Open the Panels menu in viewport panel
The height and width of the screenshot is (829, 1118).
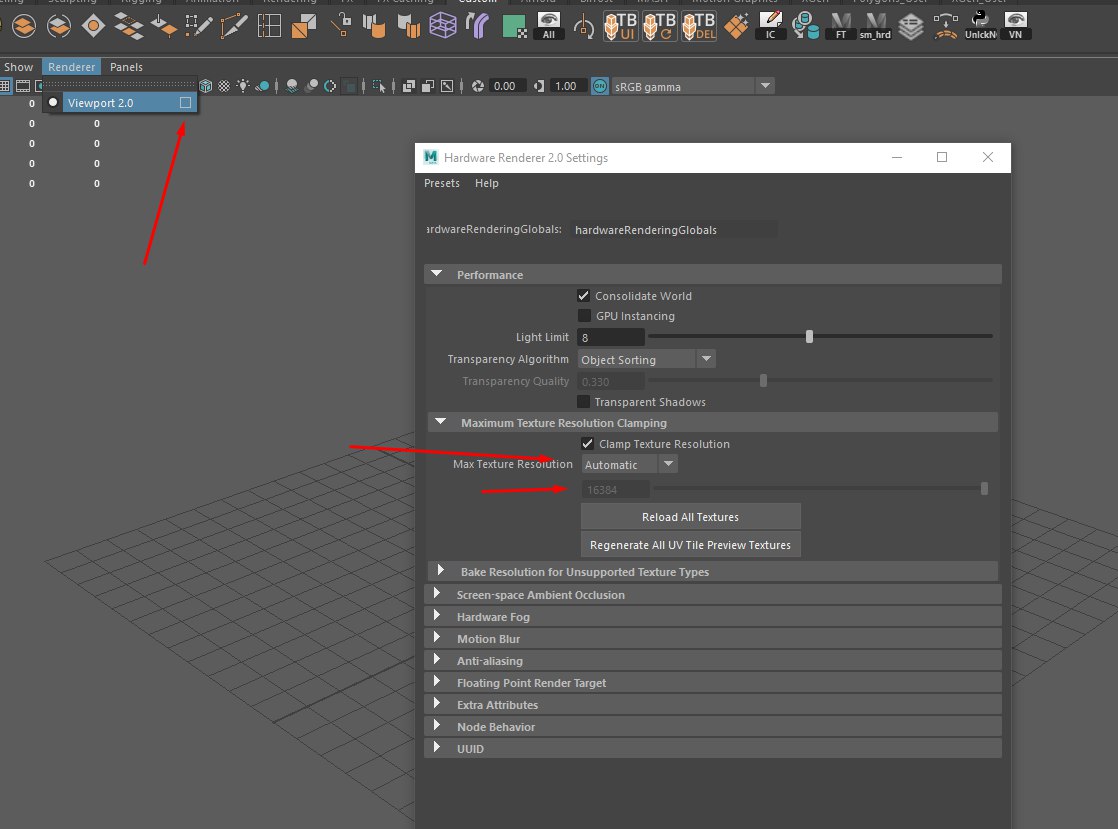(x=126, y=67)
